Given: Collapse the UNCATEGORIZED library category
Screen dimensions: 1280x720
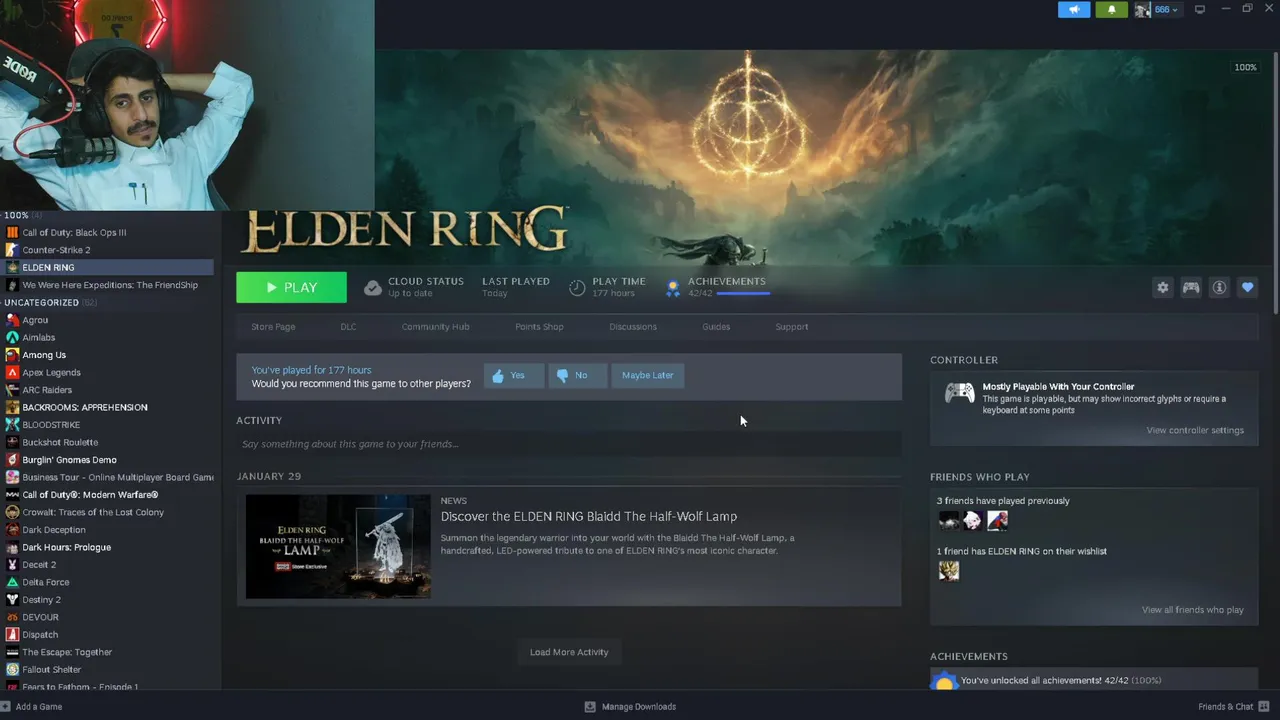Looking at the screenshot, I should (41, 302).
